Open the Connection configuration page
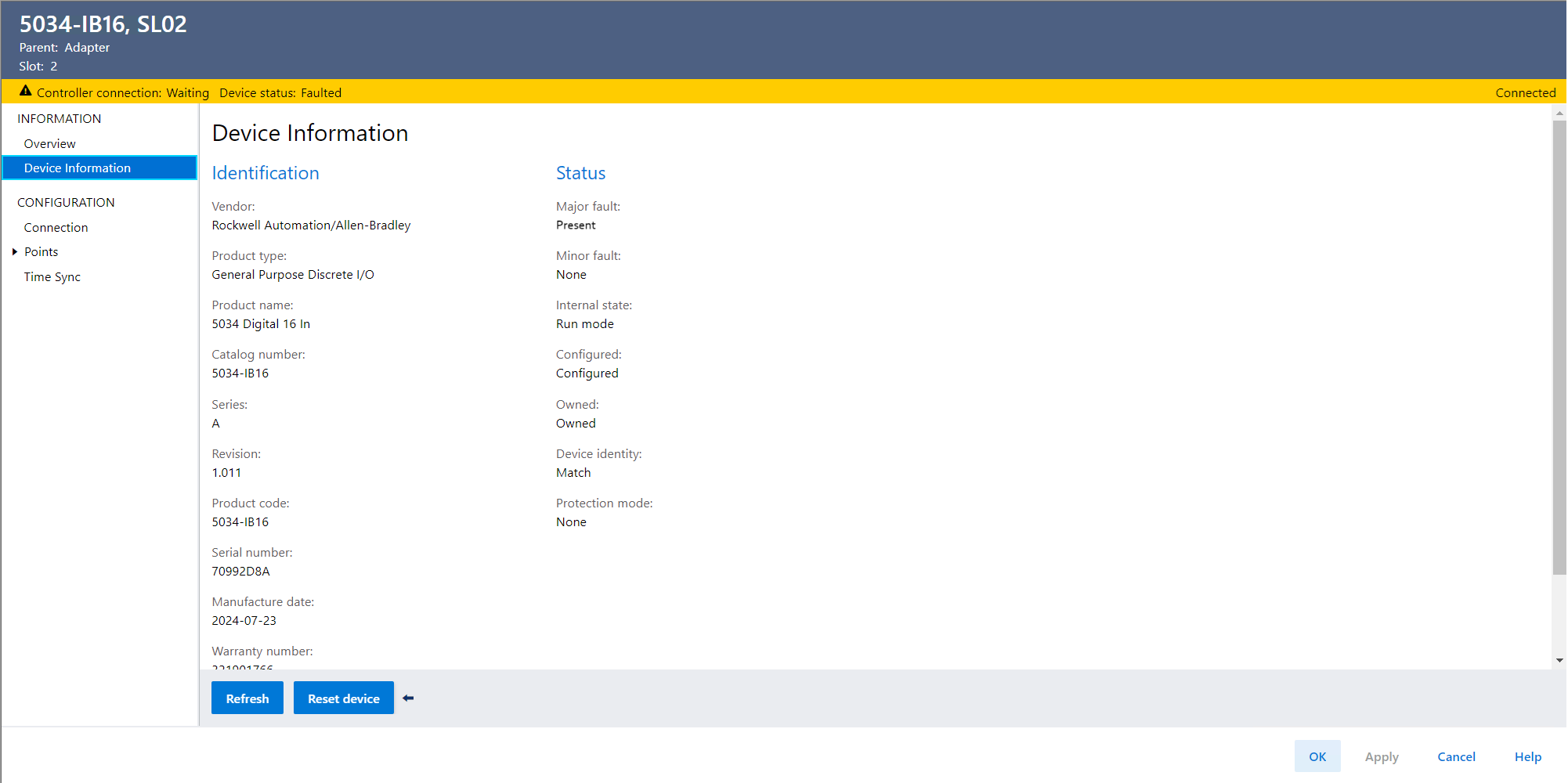The width and height of the screenshot is (1568, 783). [56, 228]
